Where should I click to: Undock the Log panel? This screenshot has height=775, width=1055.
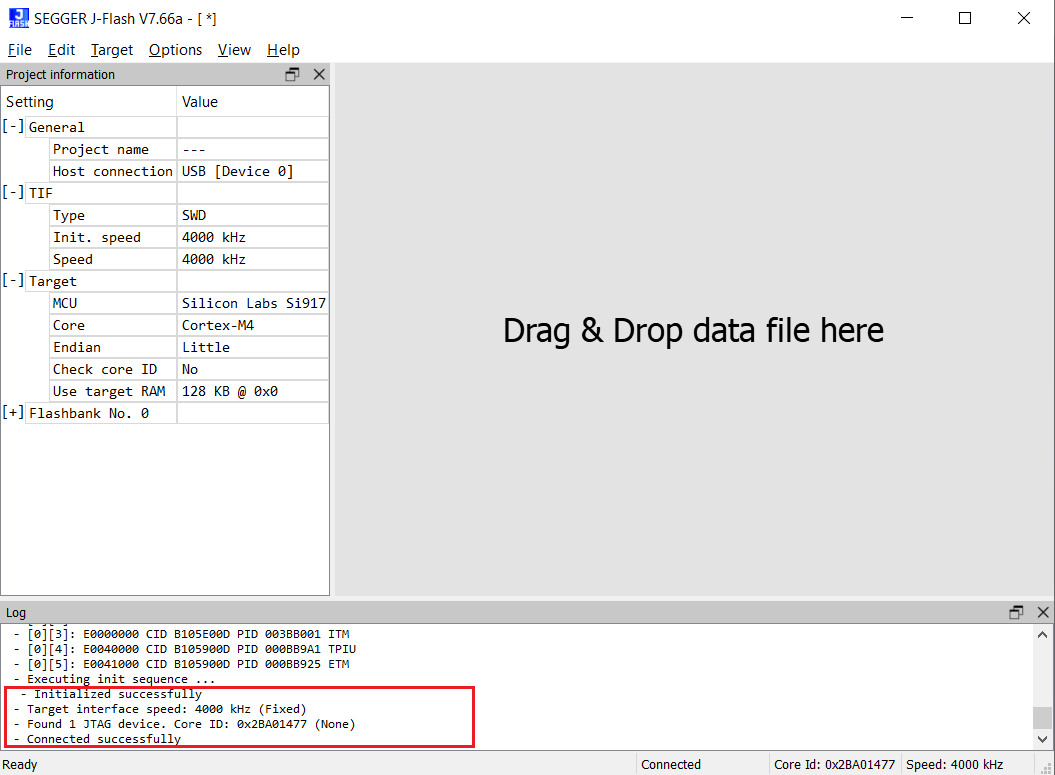1016,612
